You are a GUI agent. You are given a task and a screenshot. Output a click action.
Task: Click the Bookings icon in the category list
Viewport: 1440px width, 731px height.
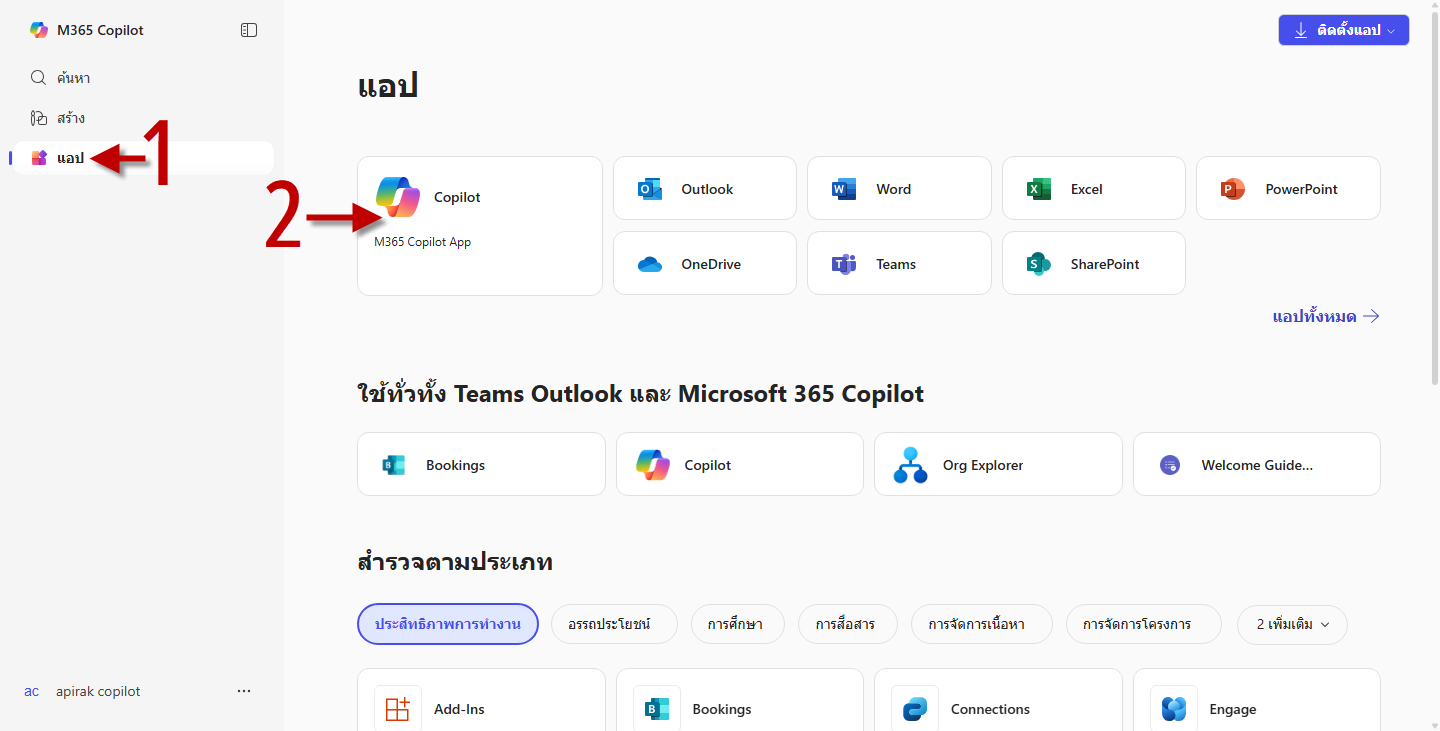[x=657, y=709]
